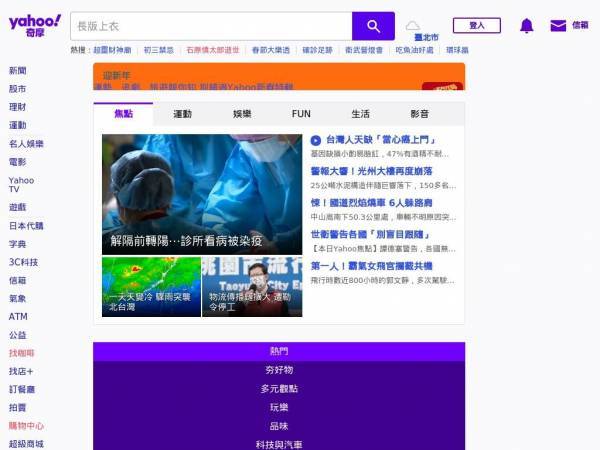Open the red link below 公益 in sidebar
600x450 pixels.
[22, 353]
